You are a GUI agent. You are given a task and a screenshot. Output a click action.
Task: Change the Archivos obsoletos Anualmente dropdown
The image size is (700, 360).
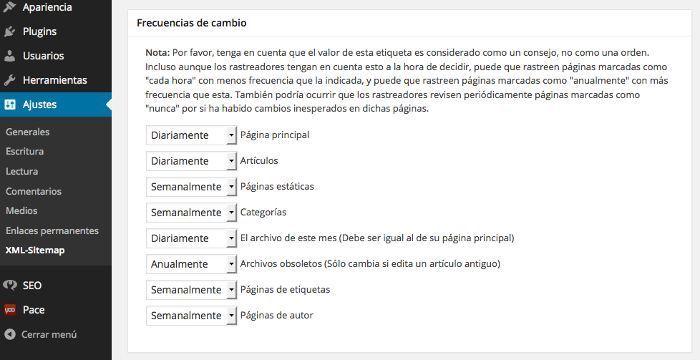tap(192, 264)
